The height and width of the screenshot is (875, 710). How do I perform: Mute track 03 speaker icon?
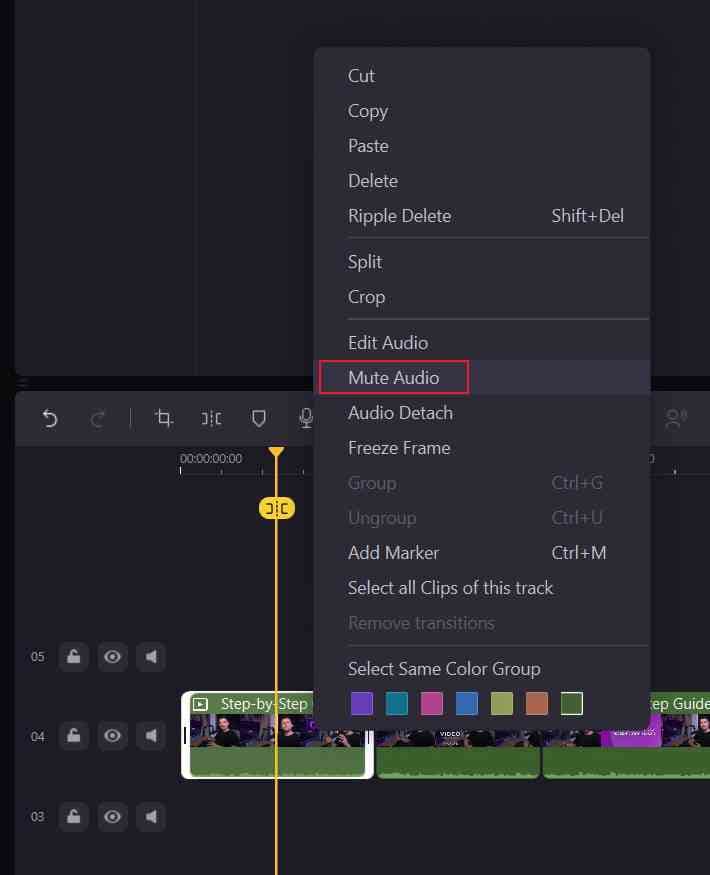151,816
